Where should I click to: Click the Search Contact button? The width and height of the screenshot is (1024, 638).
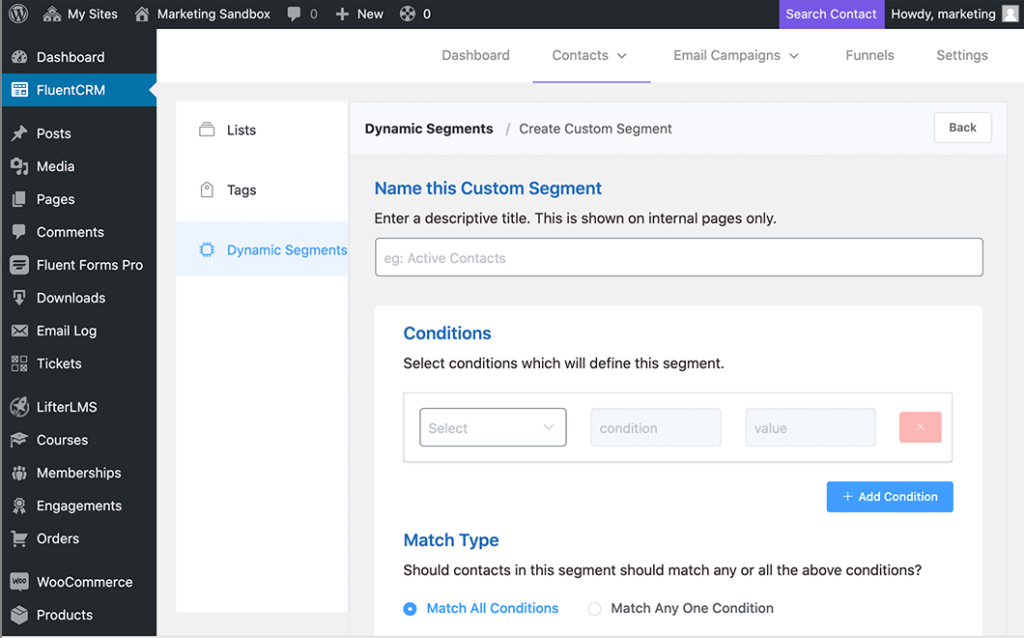point(831,14)
